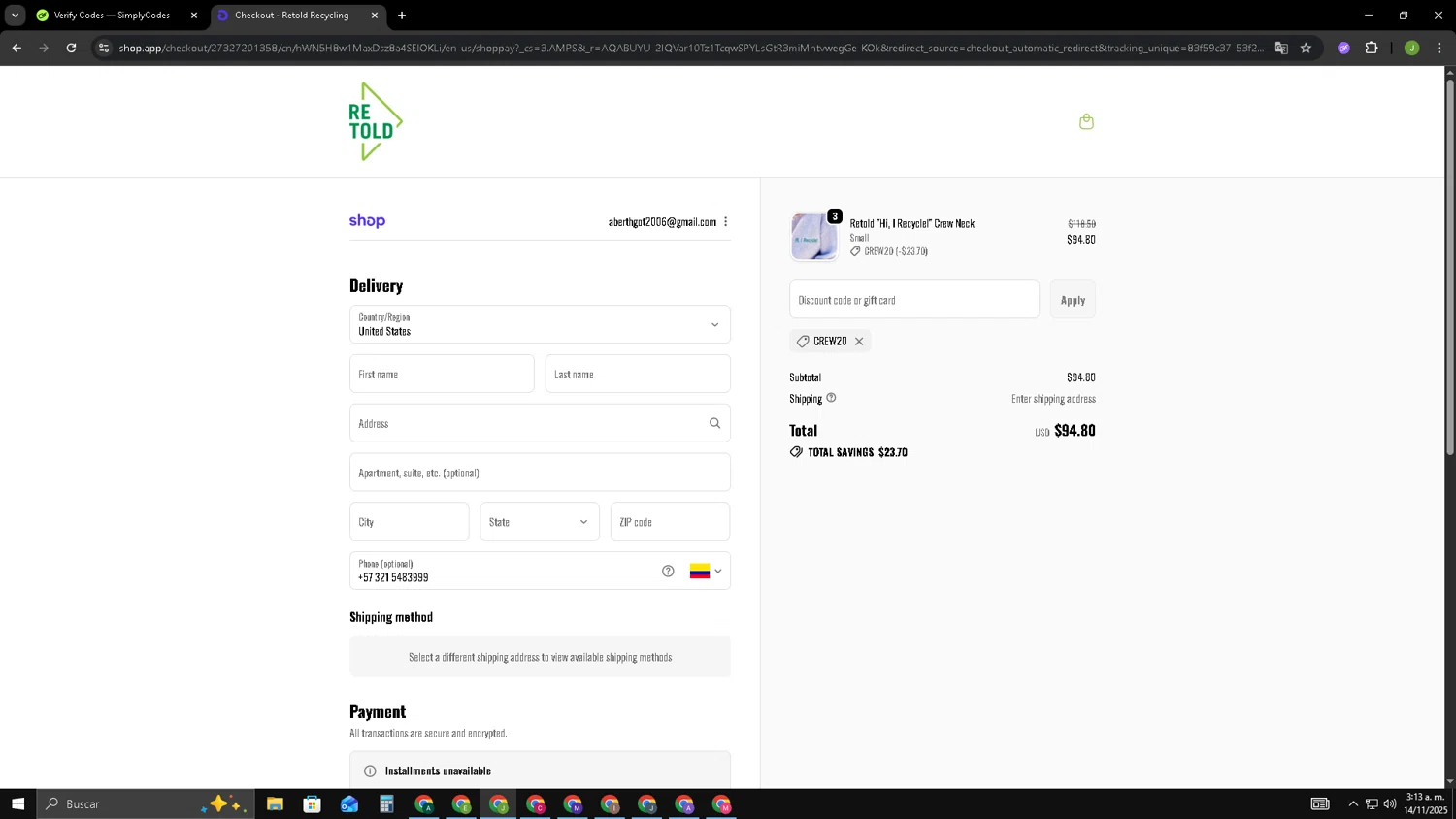
Task: Bookmark this page with the star icon
Action: [1306, 48]
